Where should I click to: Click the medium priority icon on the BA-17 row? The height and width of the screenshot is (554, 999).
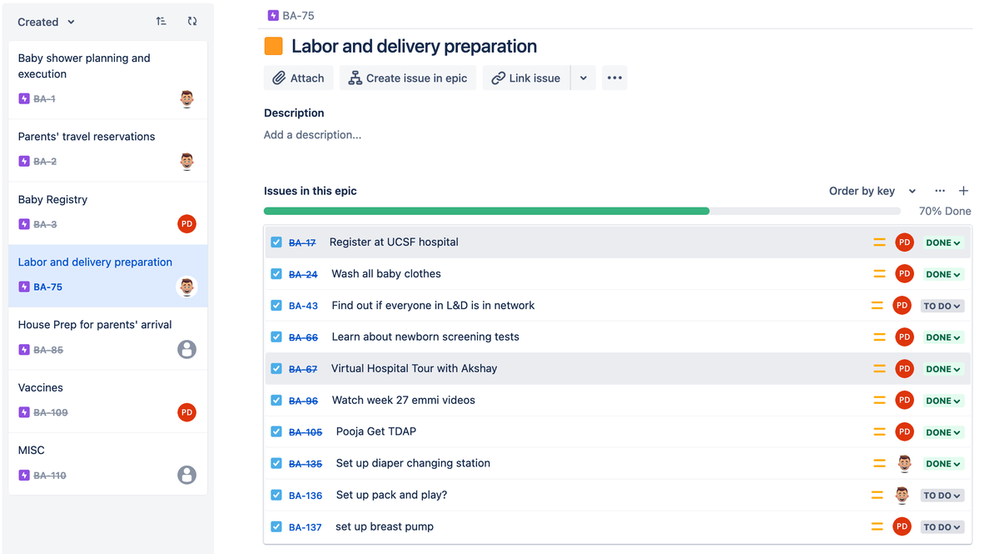879,242
